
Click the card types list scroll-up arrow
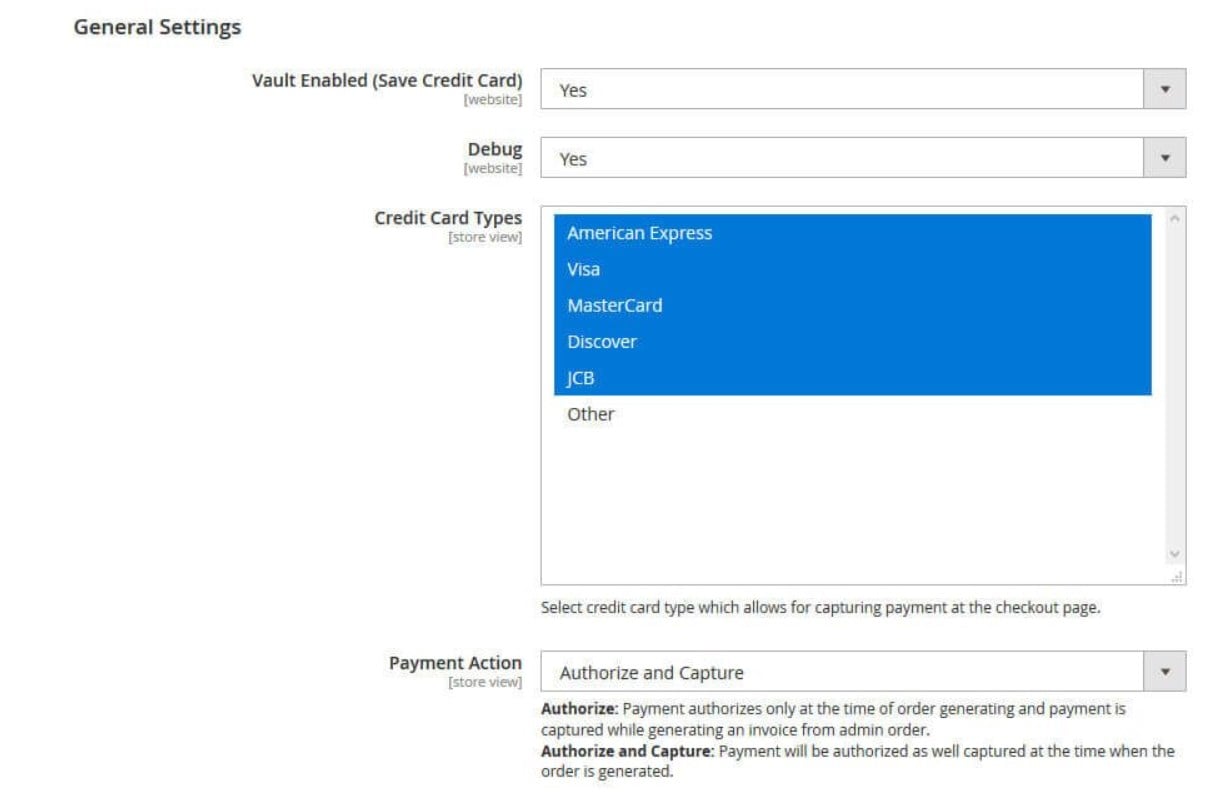[1175, 218]
